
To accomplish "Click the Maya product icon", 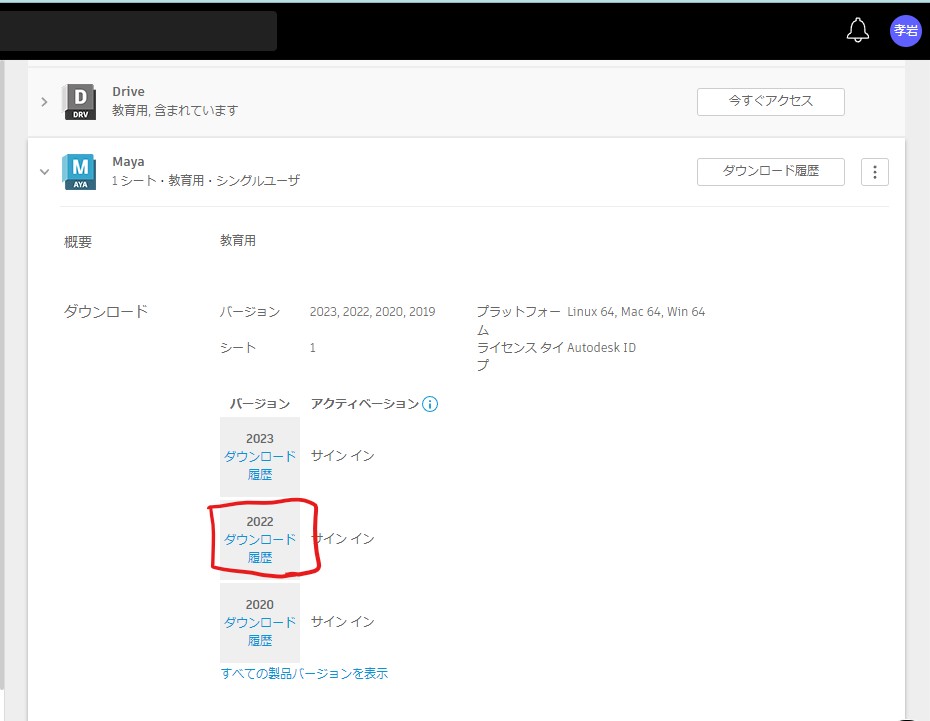I will click(79, 172).
